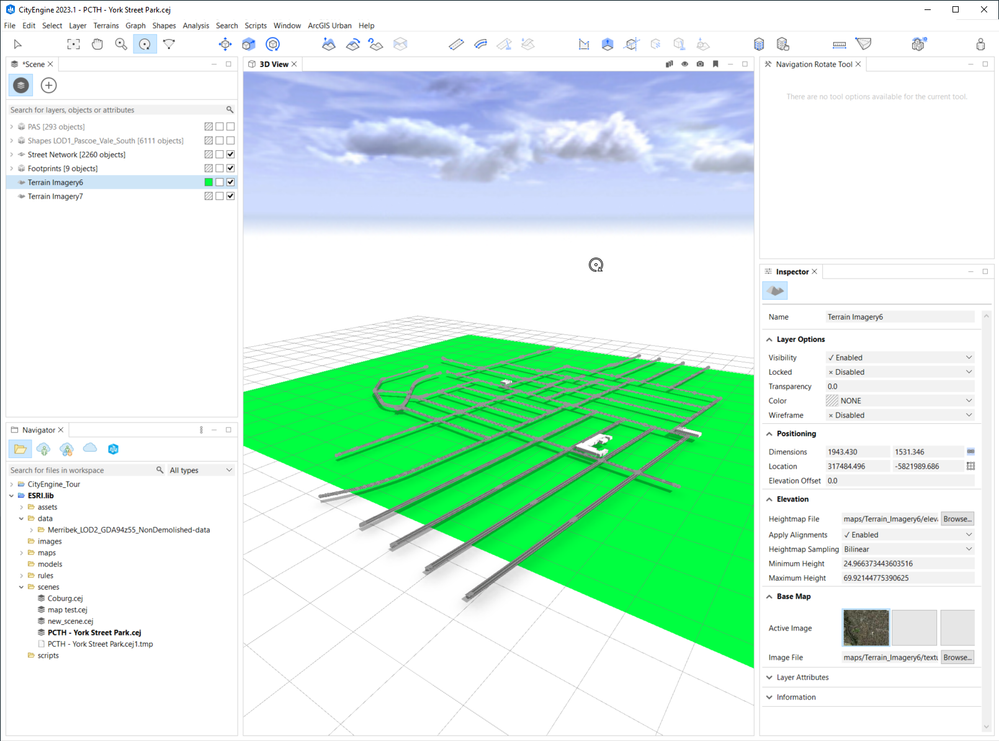Click the Measure Distance ruler icon
The height and width of the screenshot is (741, 999).
tap(839, 44)
